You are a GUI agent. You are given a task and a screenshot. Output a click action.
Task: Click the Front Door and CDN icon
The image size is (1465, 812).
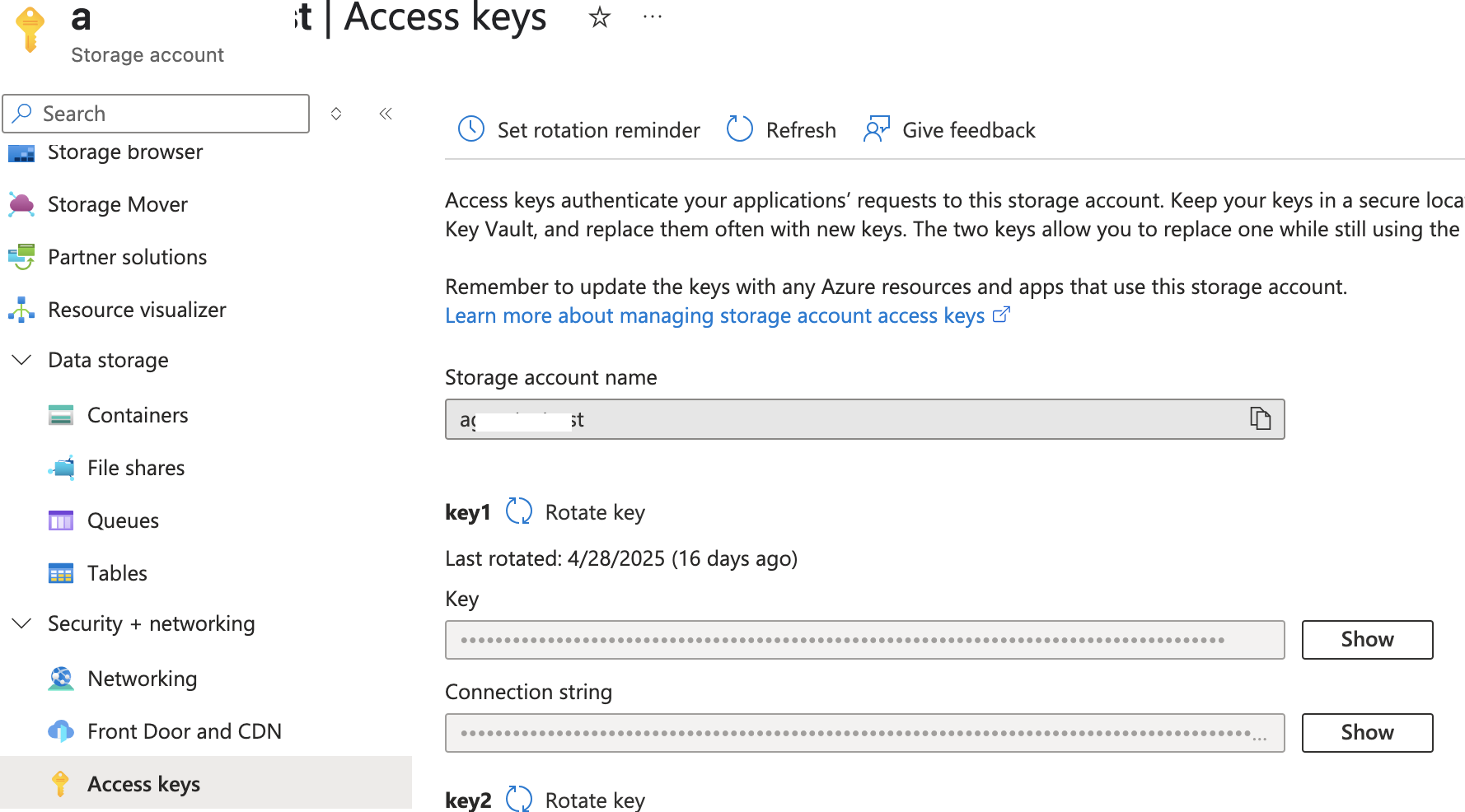(61, 731)
